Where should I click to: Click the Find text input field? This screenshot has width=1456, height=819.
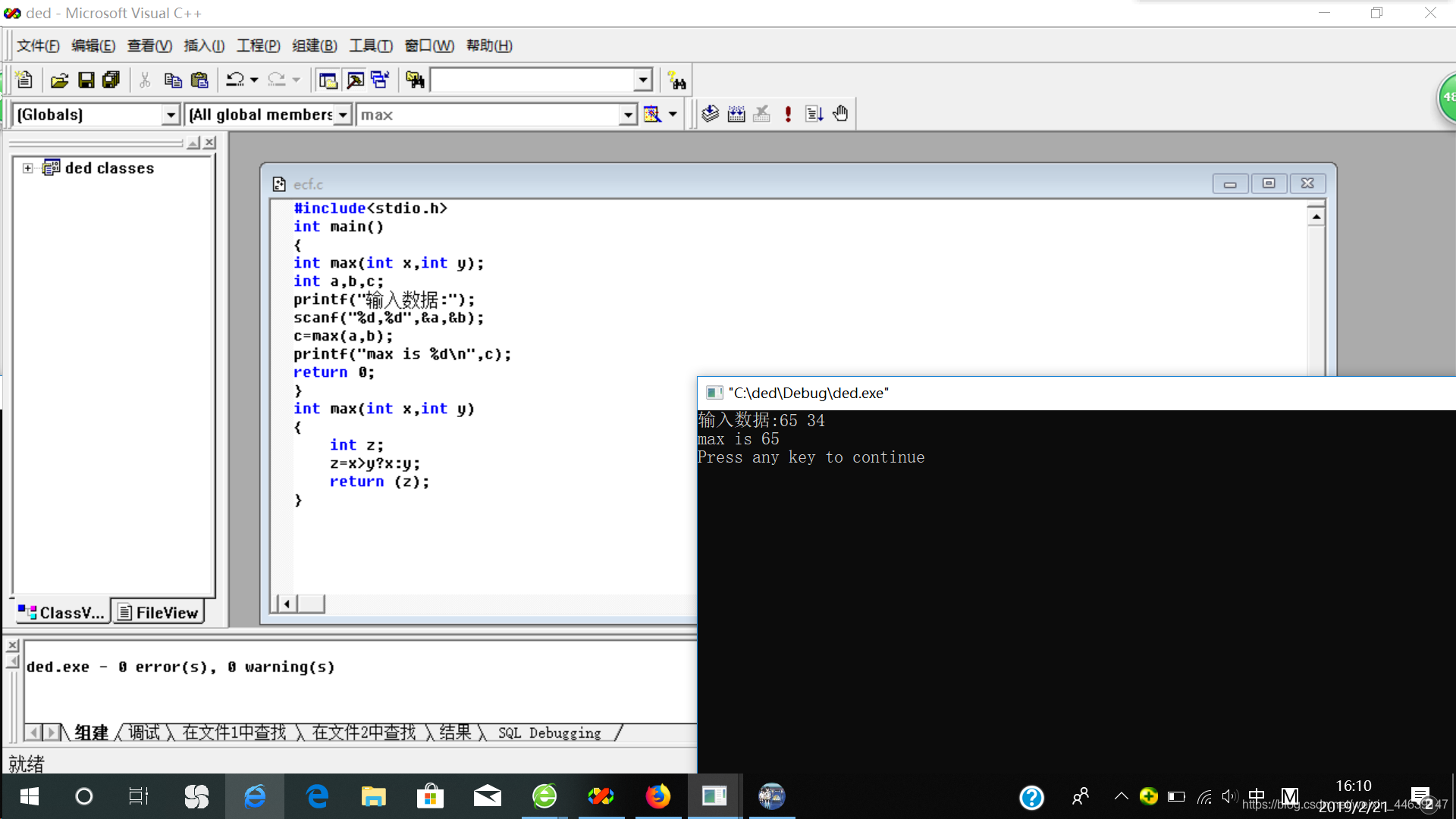532,80
